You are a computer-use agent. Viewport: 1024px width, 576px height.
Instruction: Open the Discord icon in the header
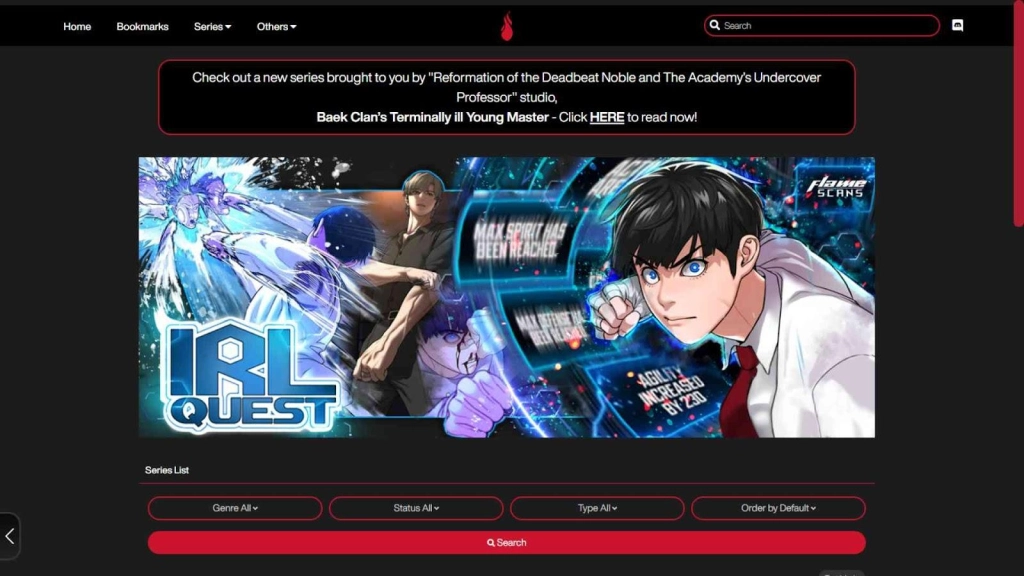[x=957, y=25]
